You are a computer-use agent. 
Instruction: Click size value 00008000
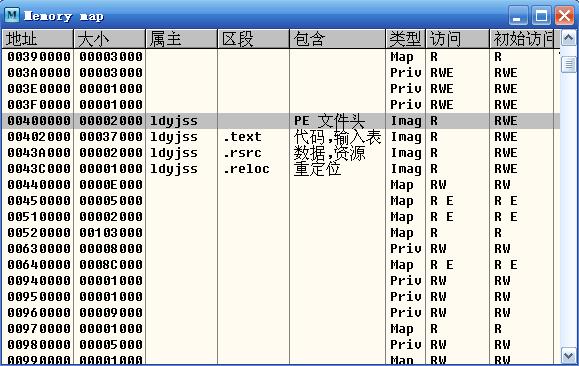111,249
